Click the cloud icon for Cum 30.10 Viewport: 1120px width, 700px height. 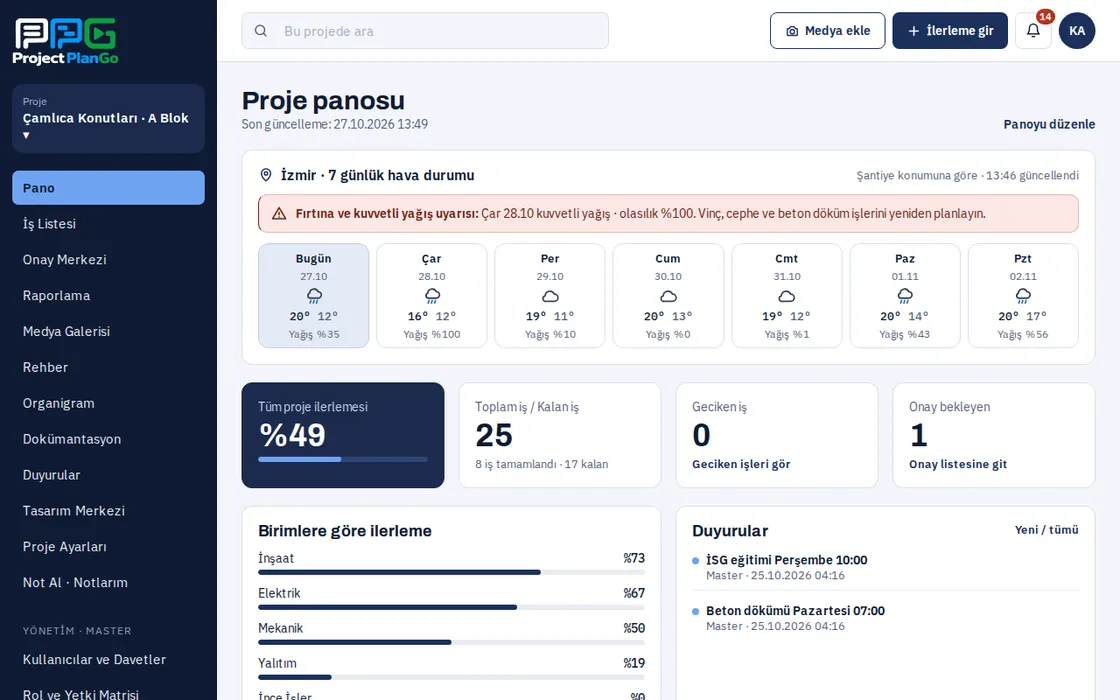tap(668, 296)
